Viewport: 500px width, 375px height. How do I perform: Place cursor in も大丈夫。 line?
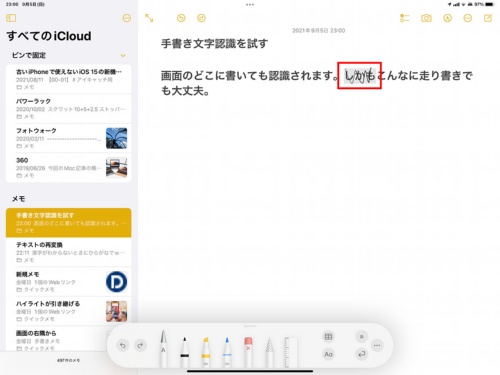185,91
